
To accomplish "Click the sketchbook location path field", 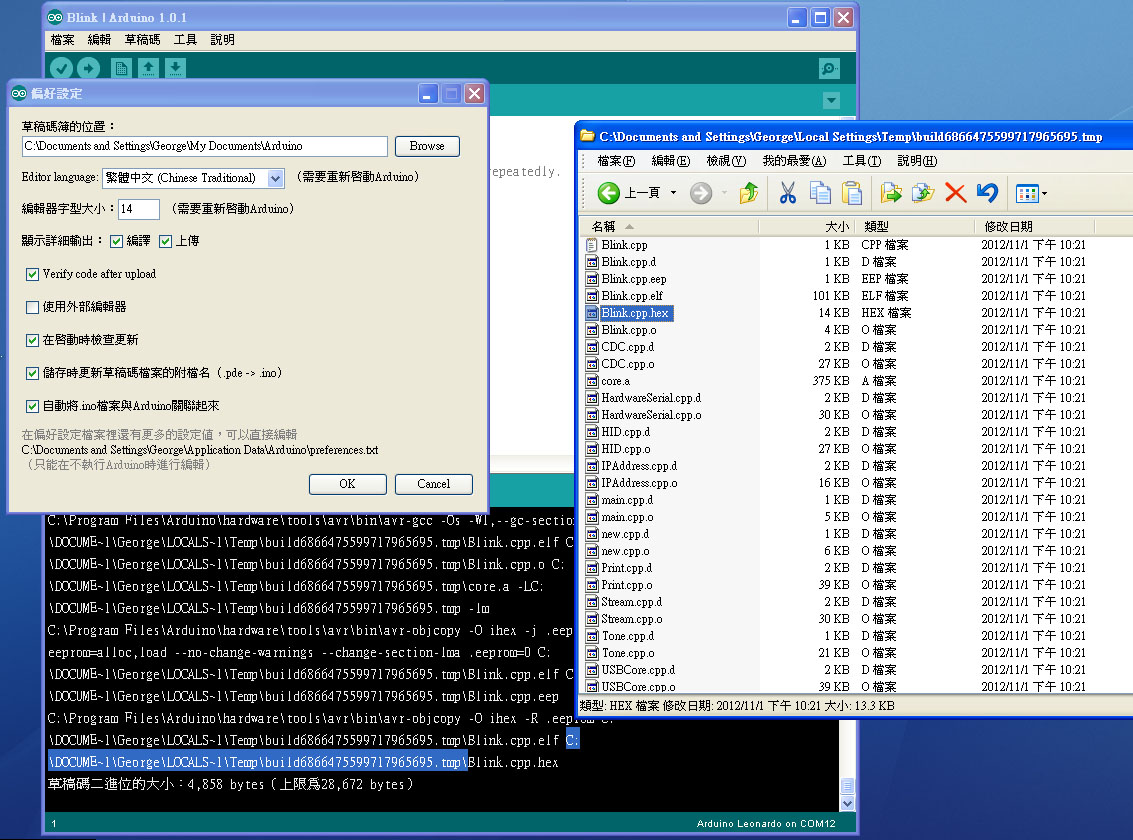I will tap(204, 146).
